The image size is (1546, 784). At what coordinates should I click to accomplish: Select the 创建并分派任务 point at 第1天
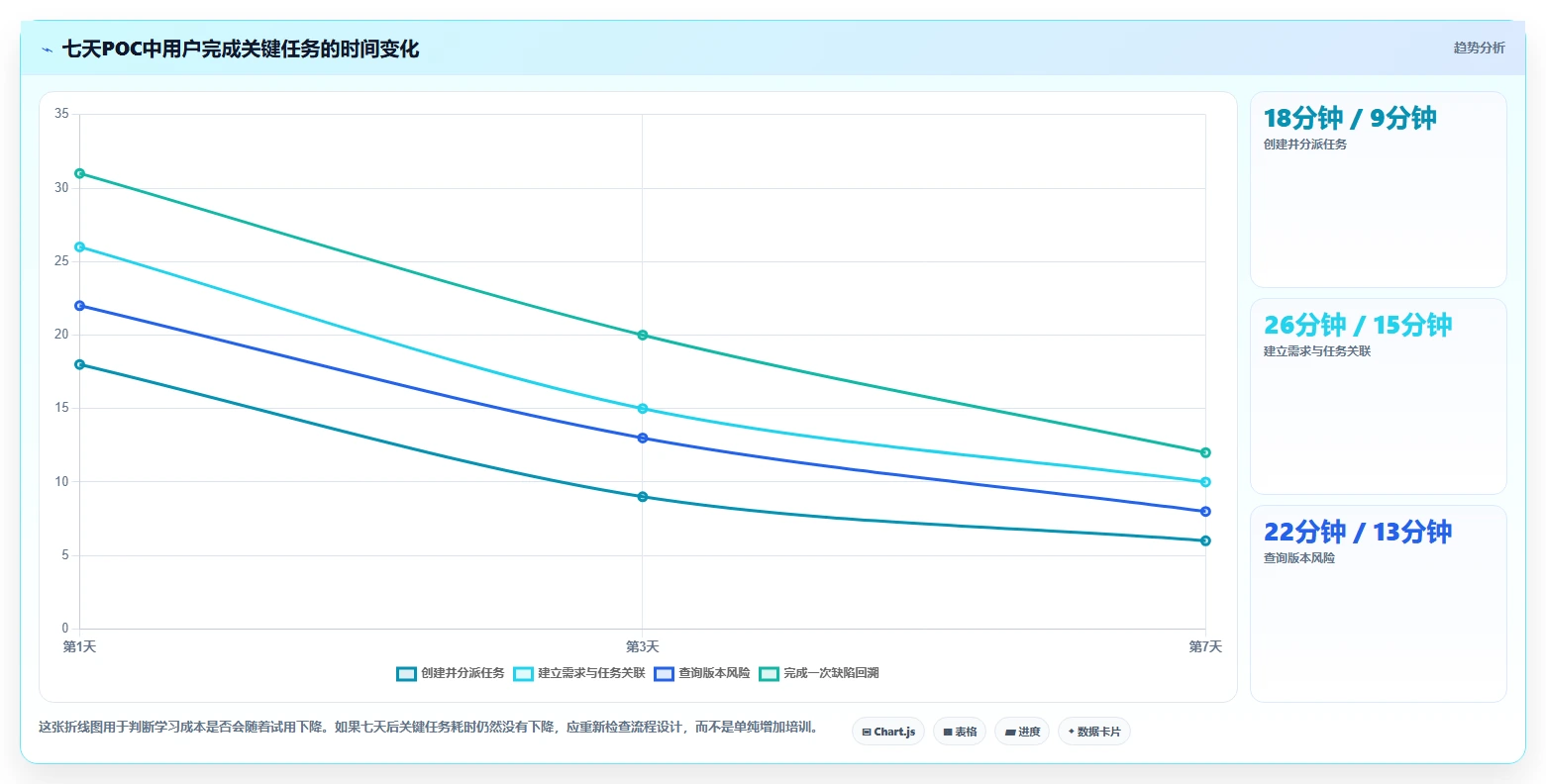[x=80, y=364]
